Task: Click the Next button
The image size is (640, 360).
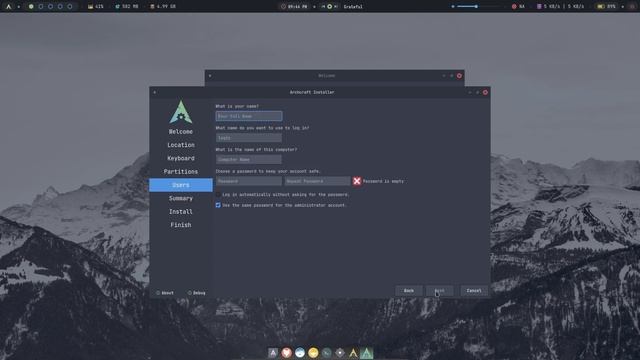Action: pos(440,291)
